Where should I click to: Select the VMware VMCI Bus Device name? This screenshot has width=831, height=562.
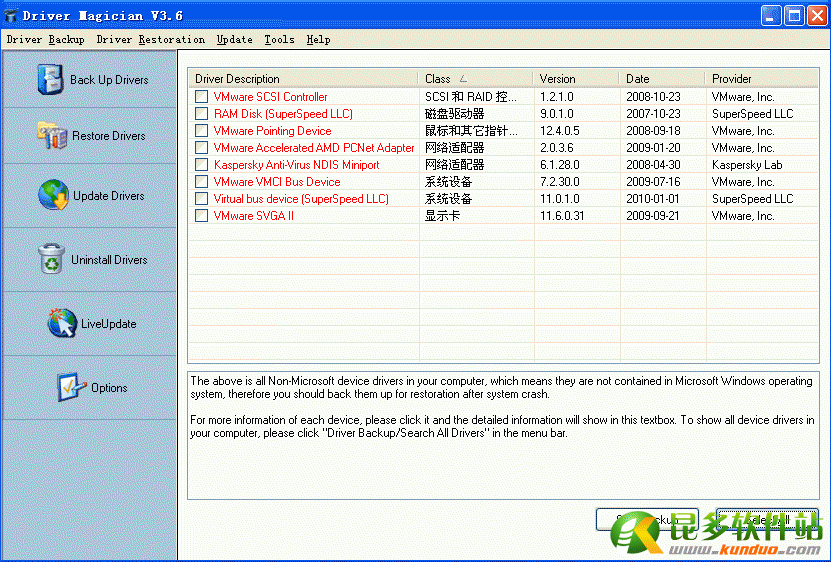coord(277,181)
